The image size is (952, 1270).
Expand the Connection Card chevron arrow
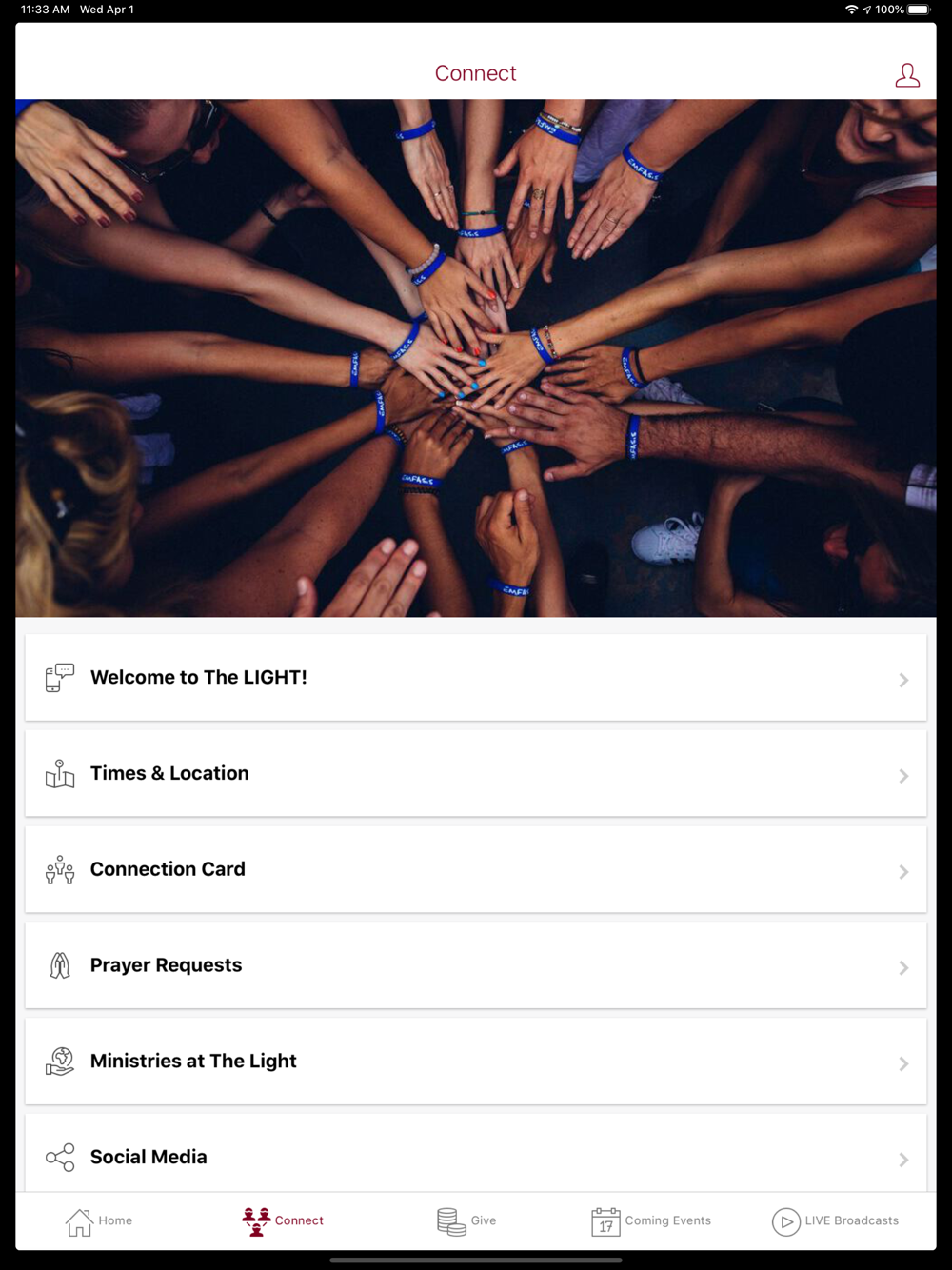(x=903, y=872)
